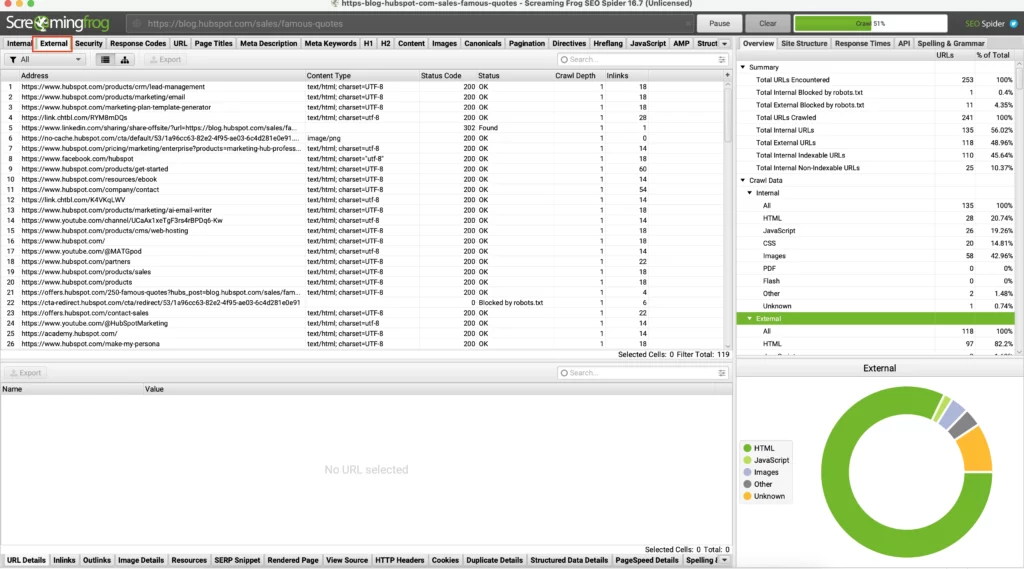Switch to Spelling & Grammar tab

tap(951, 44)
